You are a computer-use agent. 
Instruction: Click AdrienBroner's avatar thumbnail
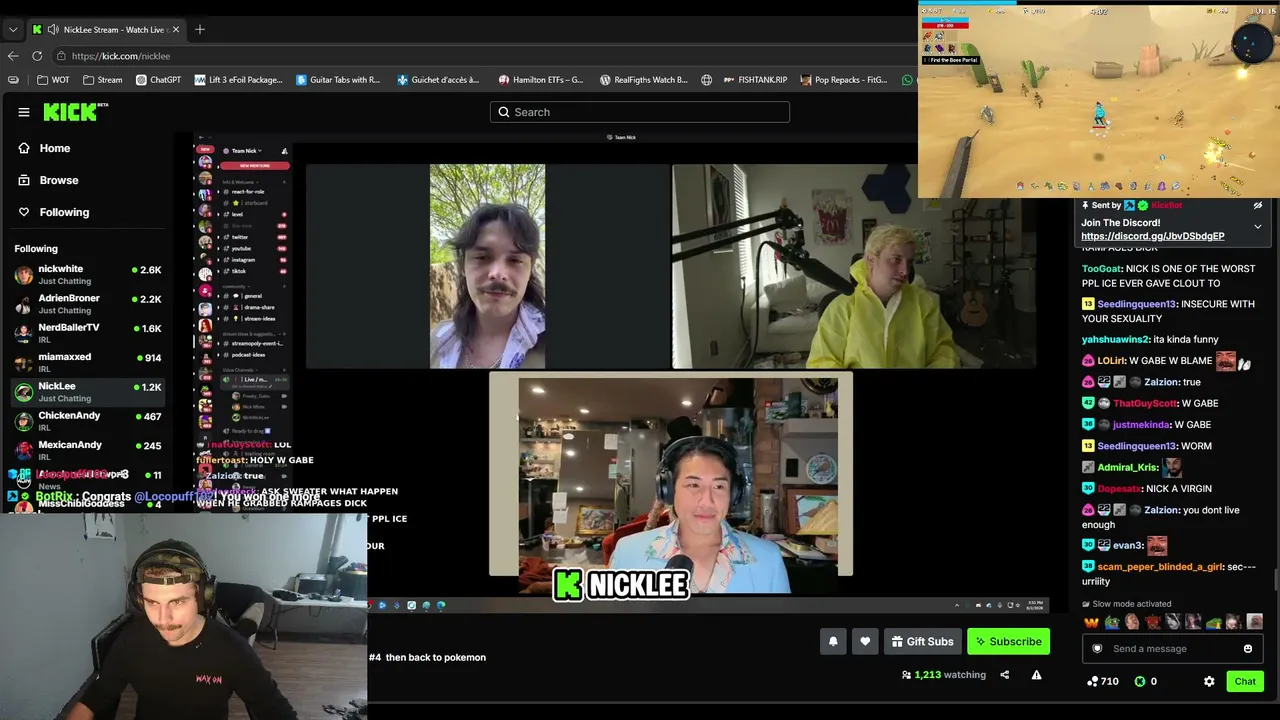[23, 304]
